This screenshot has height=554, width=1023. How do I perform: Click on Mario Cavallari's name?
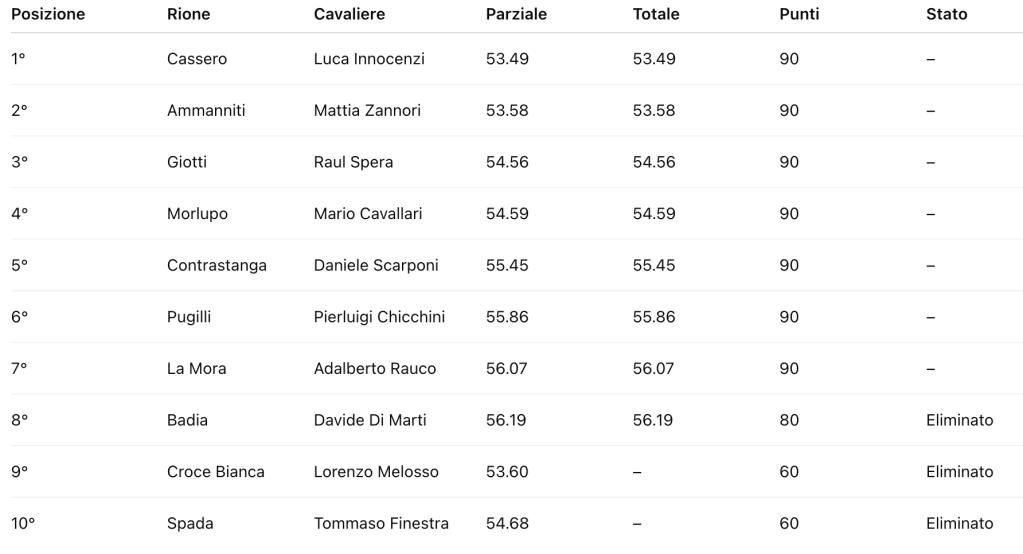coord(368,214)
